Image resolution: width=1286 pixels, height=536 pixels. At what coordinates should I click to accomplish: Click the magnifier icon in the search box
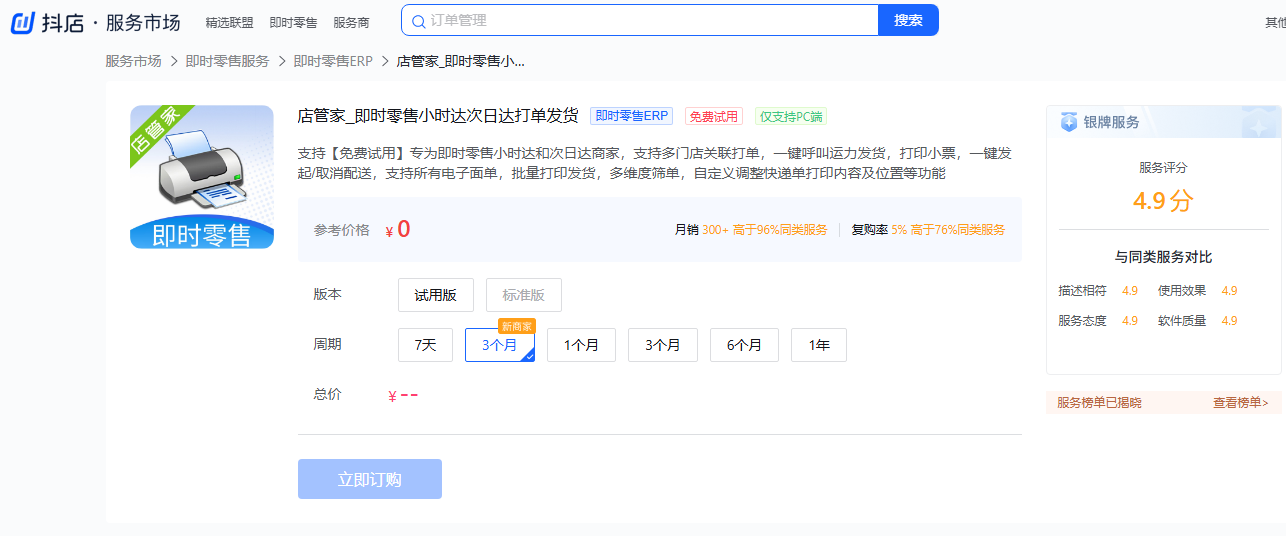418,20
